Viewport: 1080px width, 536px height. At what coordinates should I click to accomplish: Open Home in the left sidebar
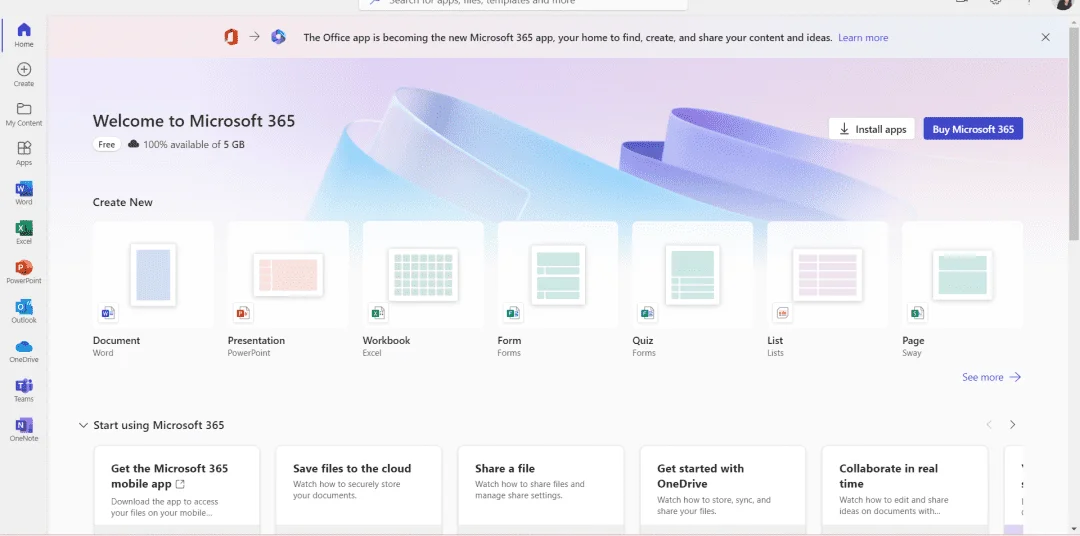23,35
